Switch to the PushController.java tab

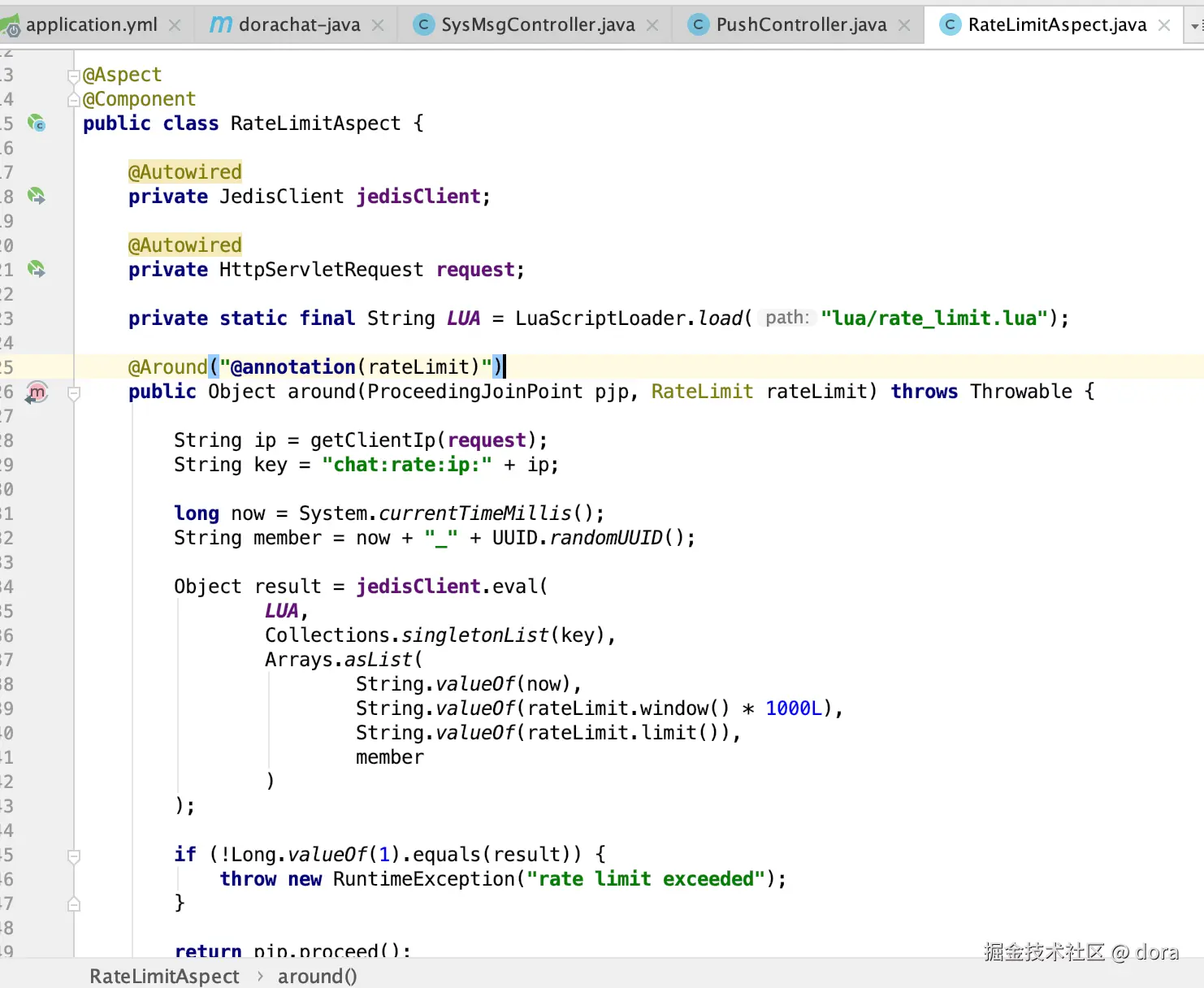(800, 25)
